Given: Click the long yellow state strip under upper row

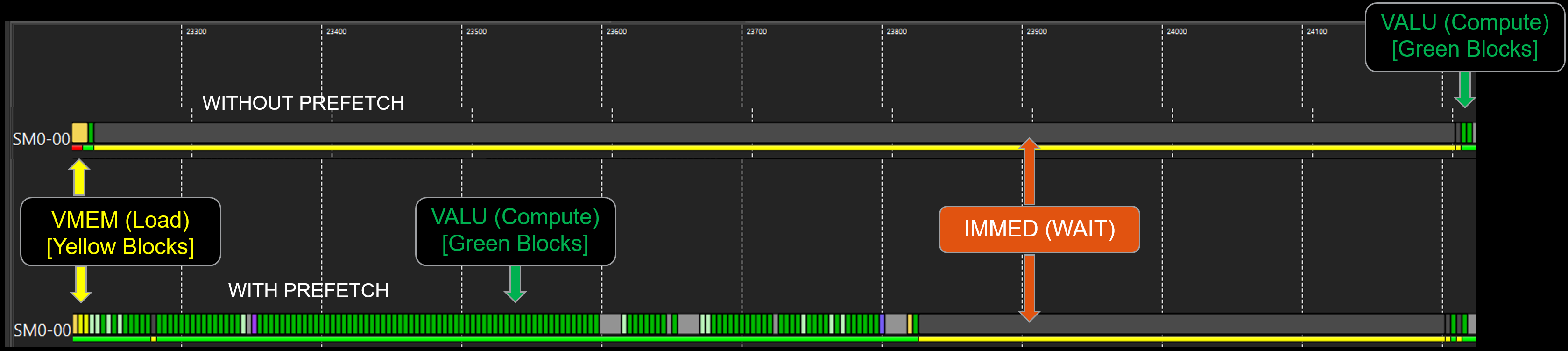Looking at the screenshot, I should coord(774,148).
